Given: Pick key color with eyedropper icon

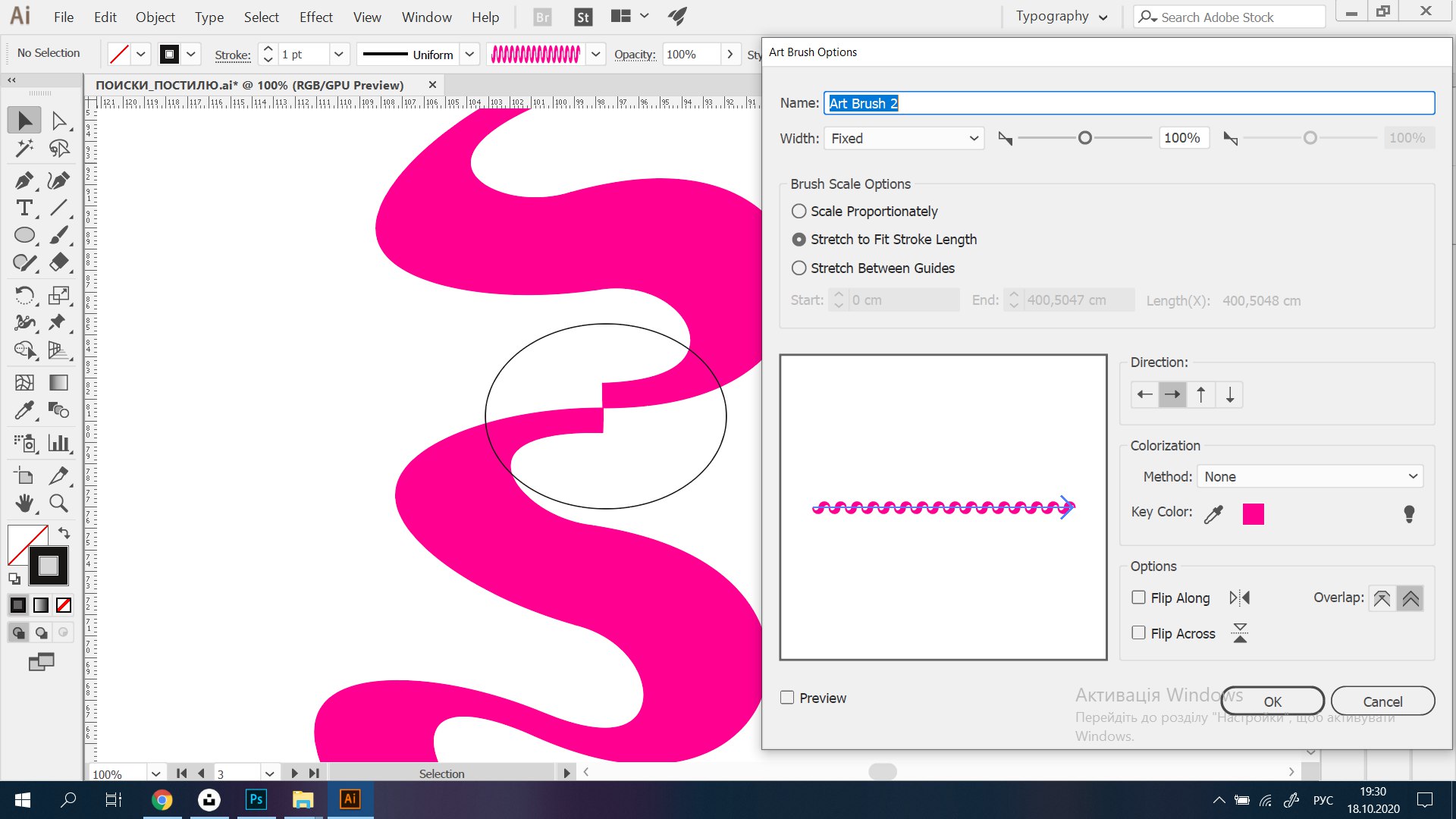Looking at the screenshot, I should coord(1213,514).
